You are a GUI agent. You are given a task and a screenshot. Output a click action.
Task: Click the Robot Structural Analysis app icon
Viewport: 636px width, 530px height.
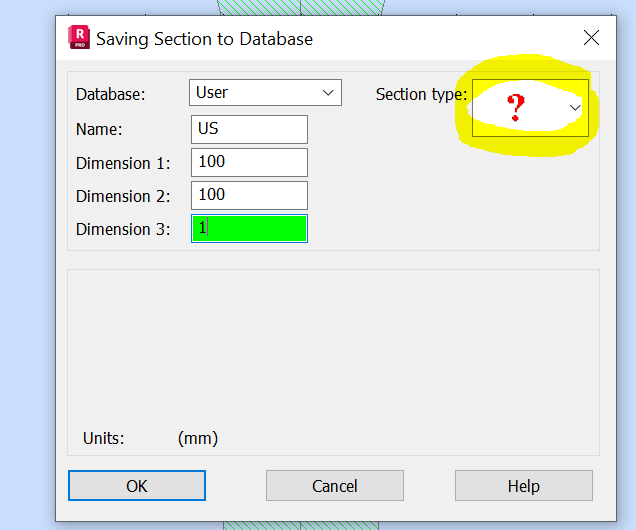point(79,38)
